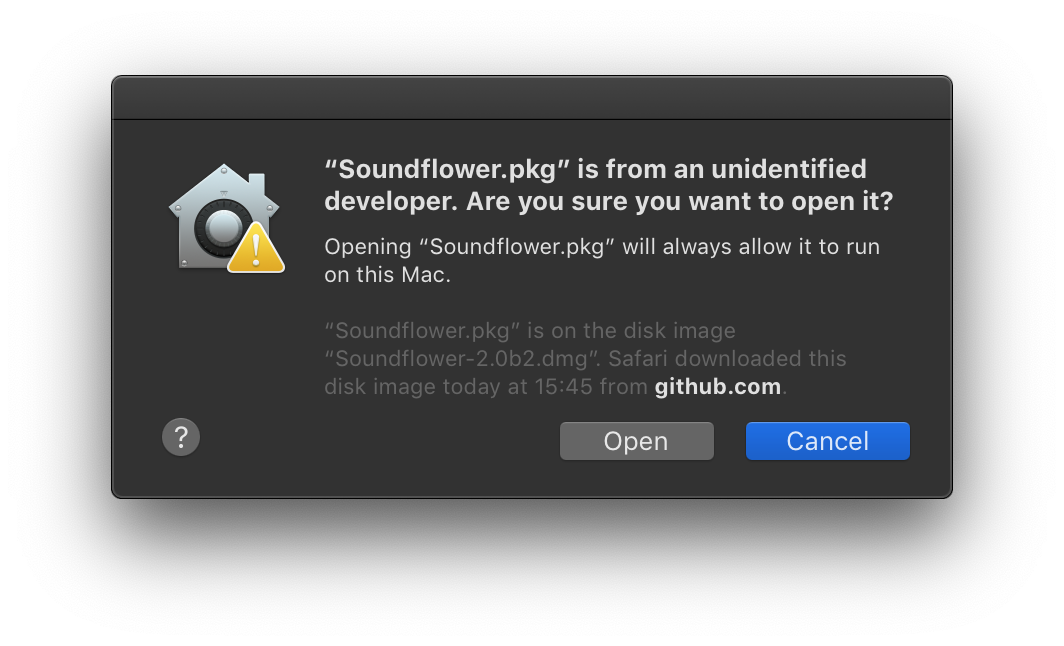Click the github.com source text
Image resolution: width=1064 pixels, height=646 pixels.
(717, 386)
